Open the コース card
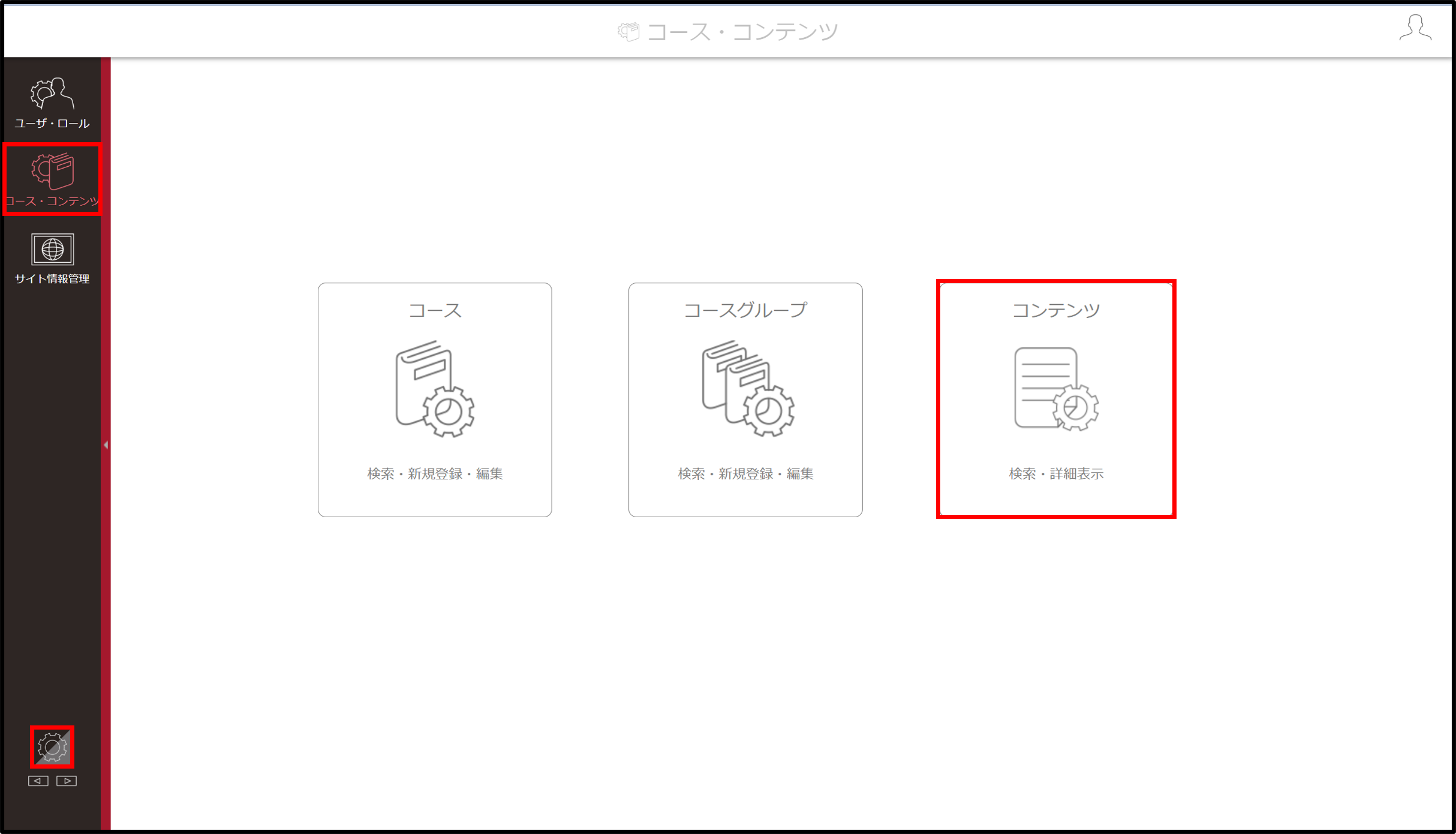 pos(435,400)
